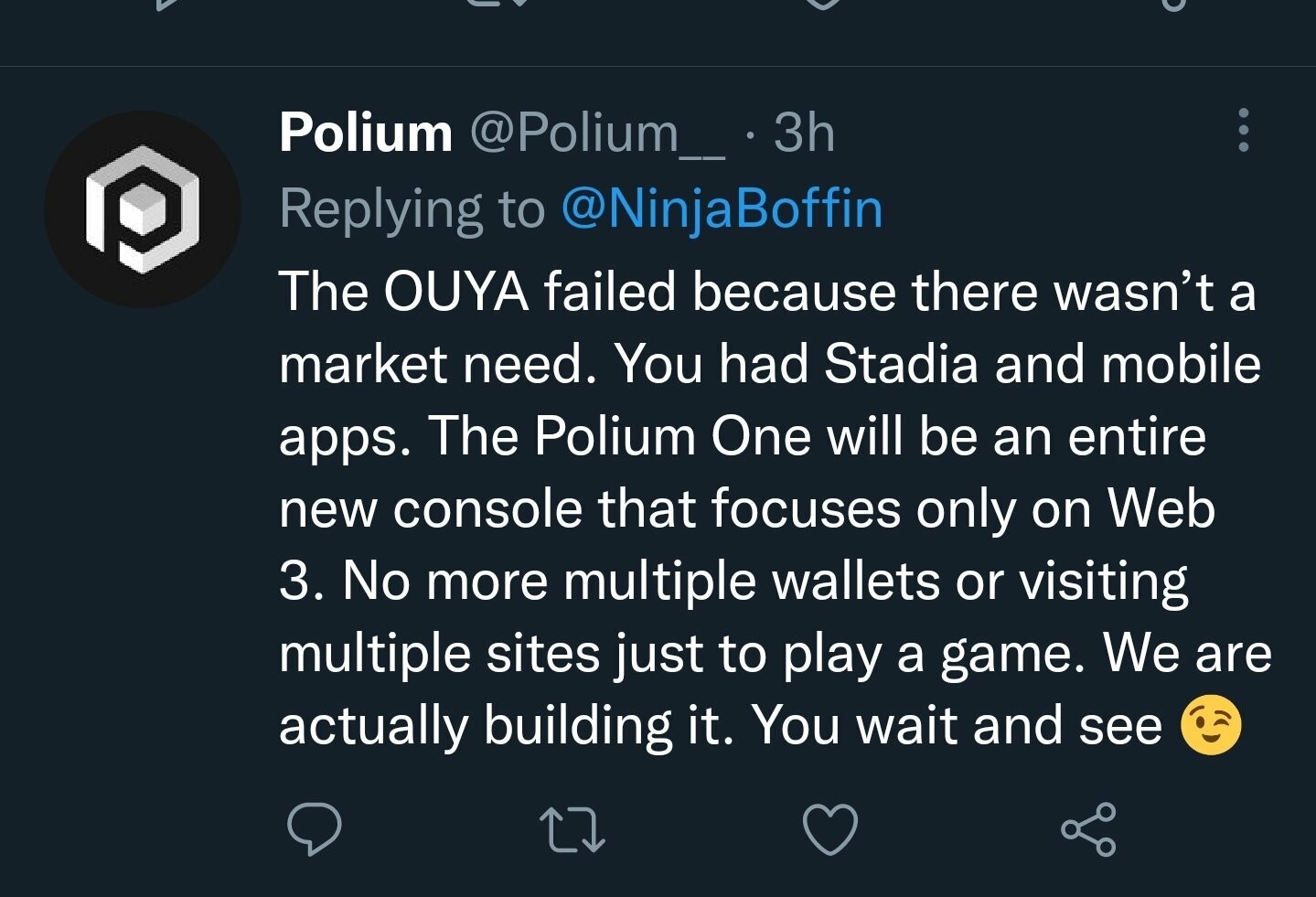Click the 3h timestamp
This screenshot has height=897, width=1316.
[804, 133]
